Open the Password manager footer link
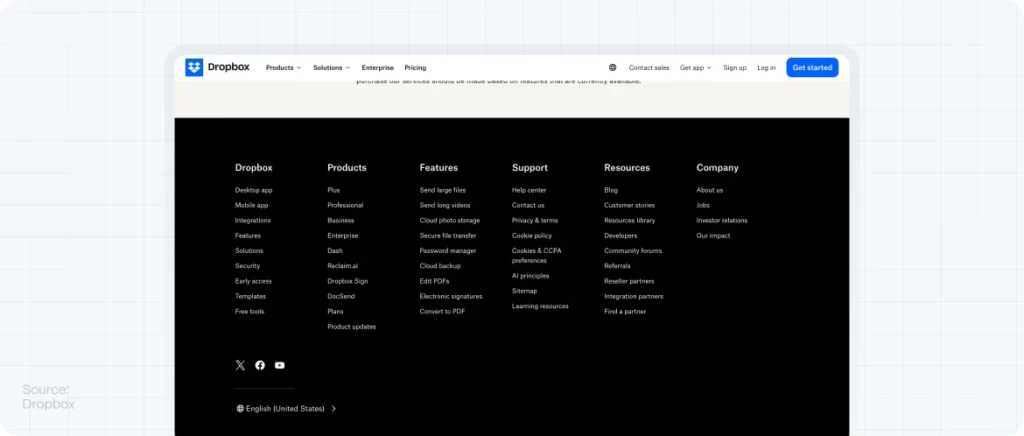 coord(448,251)
